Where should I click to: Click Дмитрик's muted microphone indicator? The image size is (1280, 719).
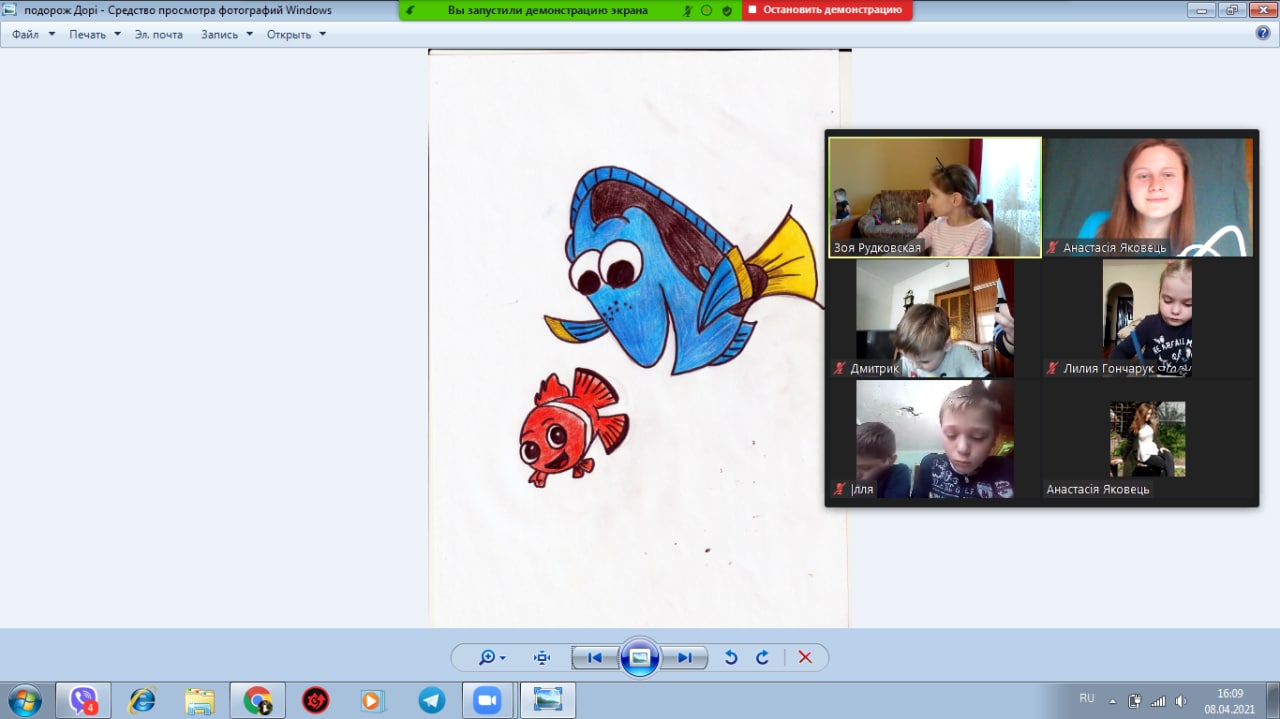[840, 368]
